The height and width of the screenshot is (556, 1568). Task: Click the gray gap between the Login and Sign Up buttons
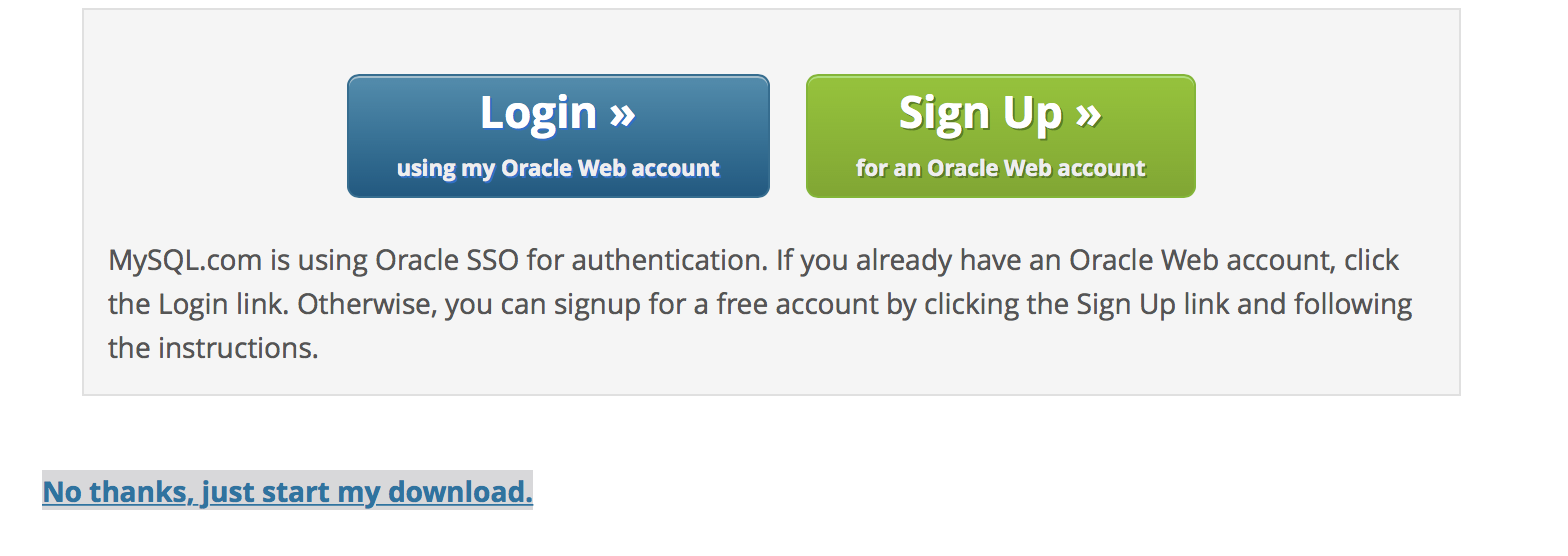788,136
